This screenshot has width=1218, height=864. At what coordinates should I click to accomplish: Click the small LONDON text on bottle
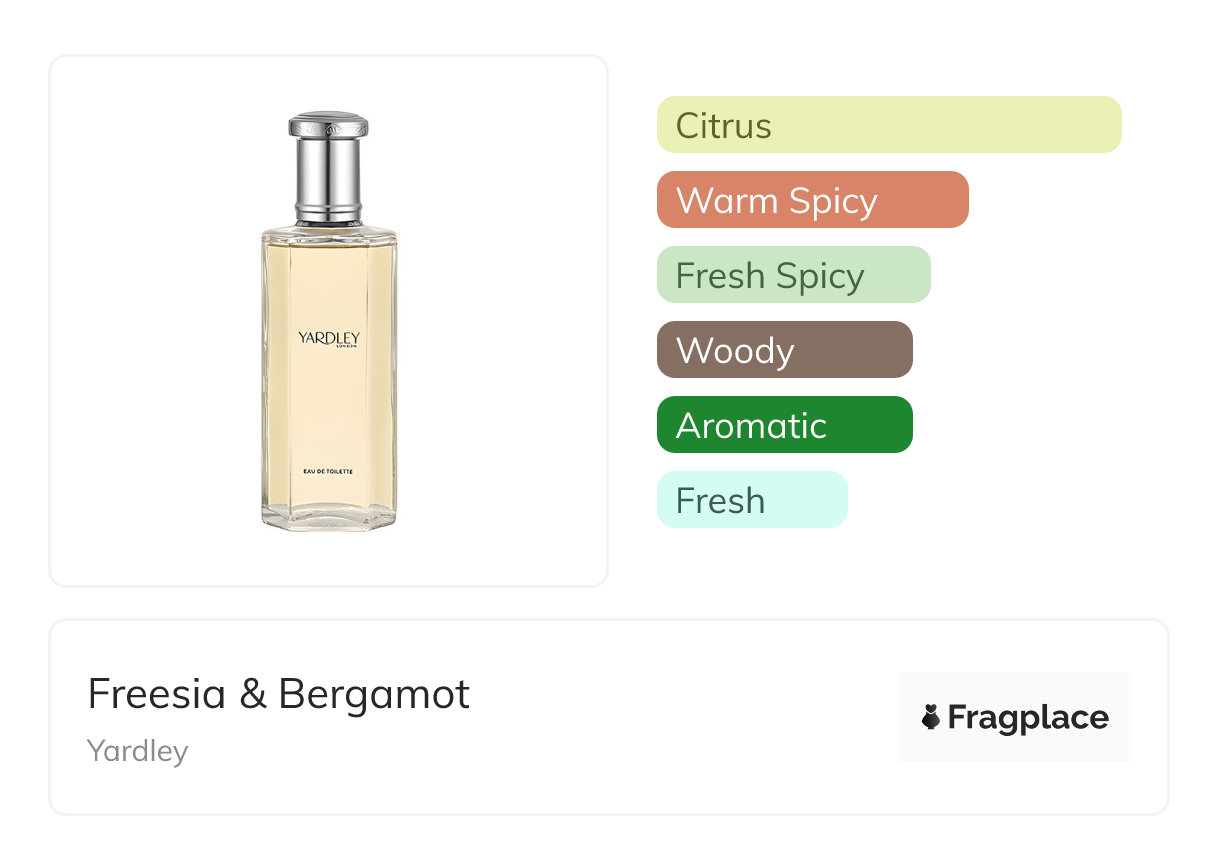point(346,346)
